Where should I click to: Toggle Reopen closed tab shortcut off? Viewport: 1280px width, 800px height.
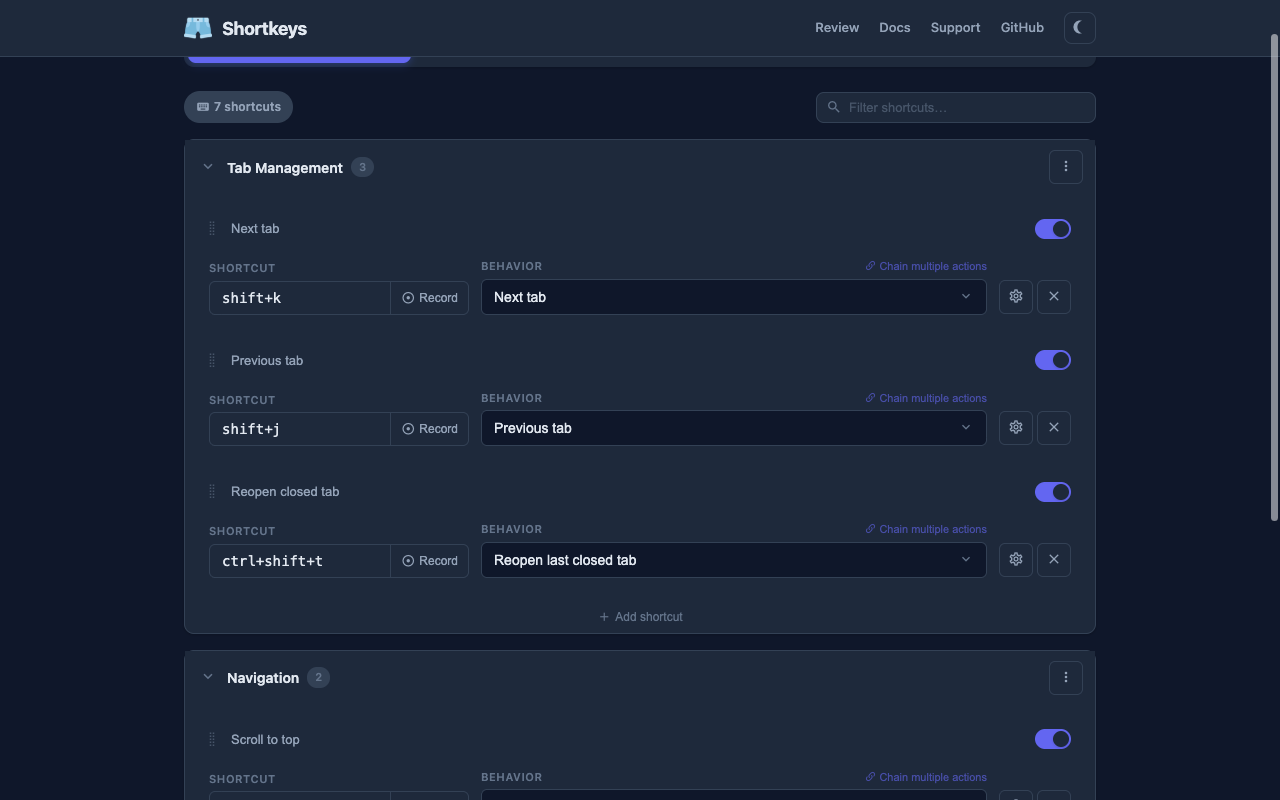point(1052,492)
